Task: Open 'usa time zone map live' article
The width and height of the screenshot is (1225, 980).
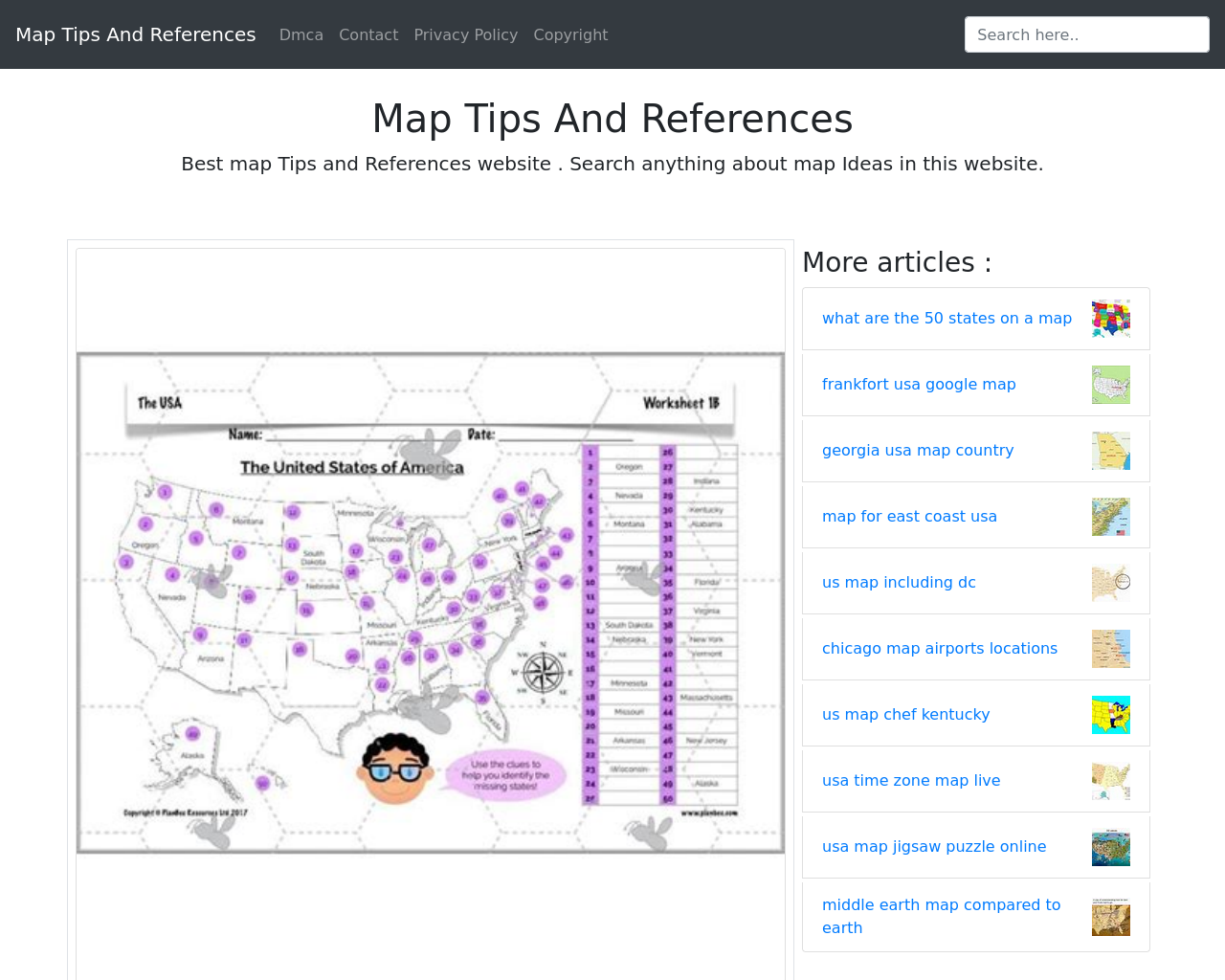Action: [911, 781]
